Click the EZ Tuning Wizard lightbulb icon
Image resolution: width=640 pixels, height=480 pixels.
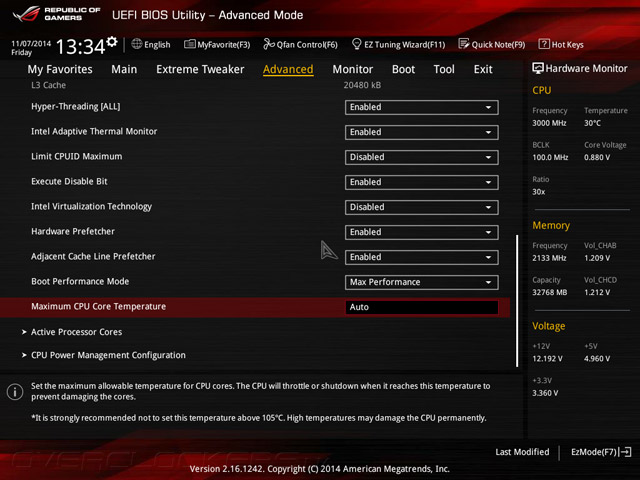click(x=357, y=44)
